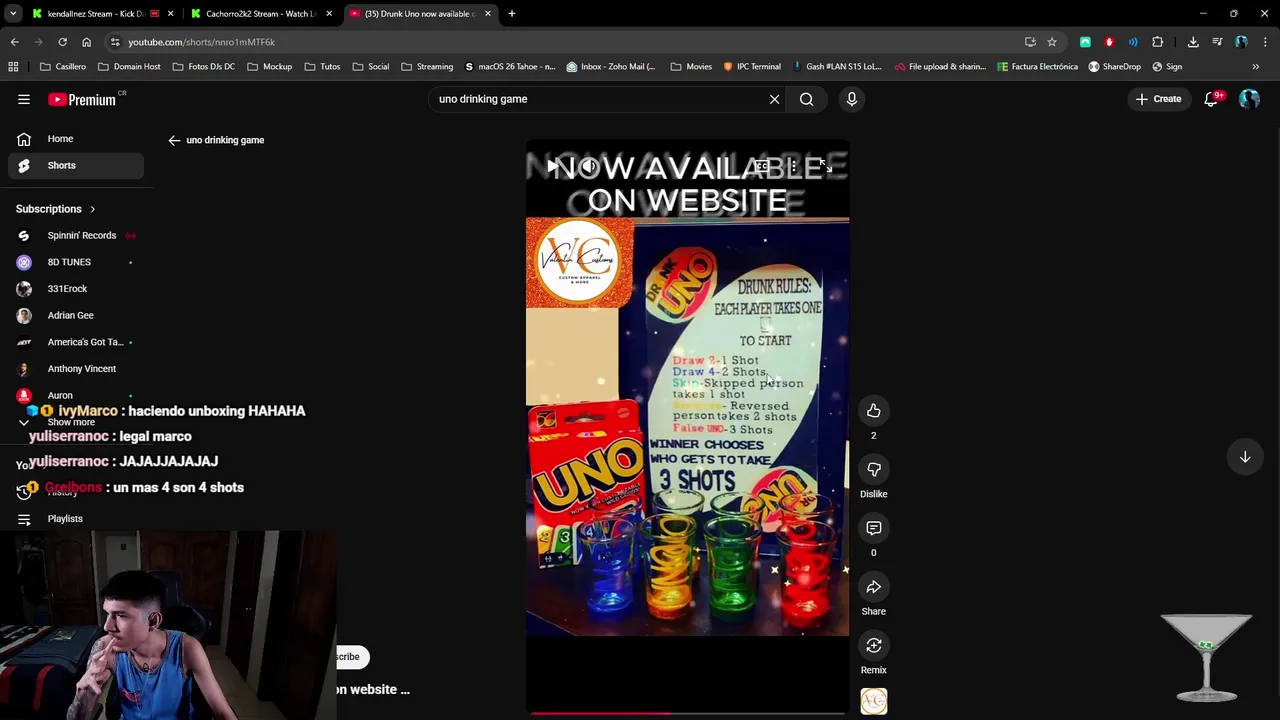1280x720 pixels.
Task: Open ShareDrop bookmark
Action: (x=1114, y=67)
